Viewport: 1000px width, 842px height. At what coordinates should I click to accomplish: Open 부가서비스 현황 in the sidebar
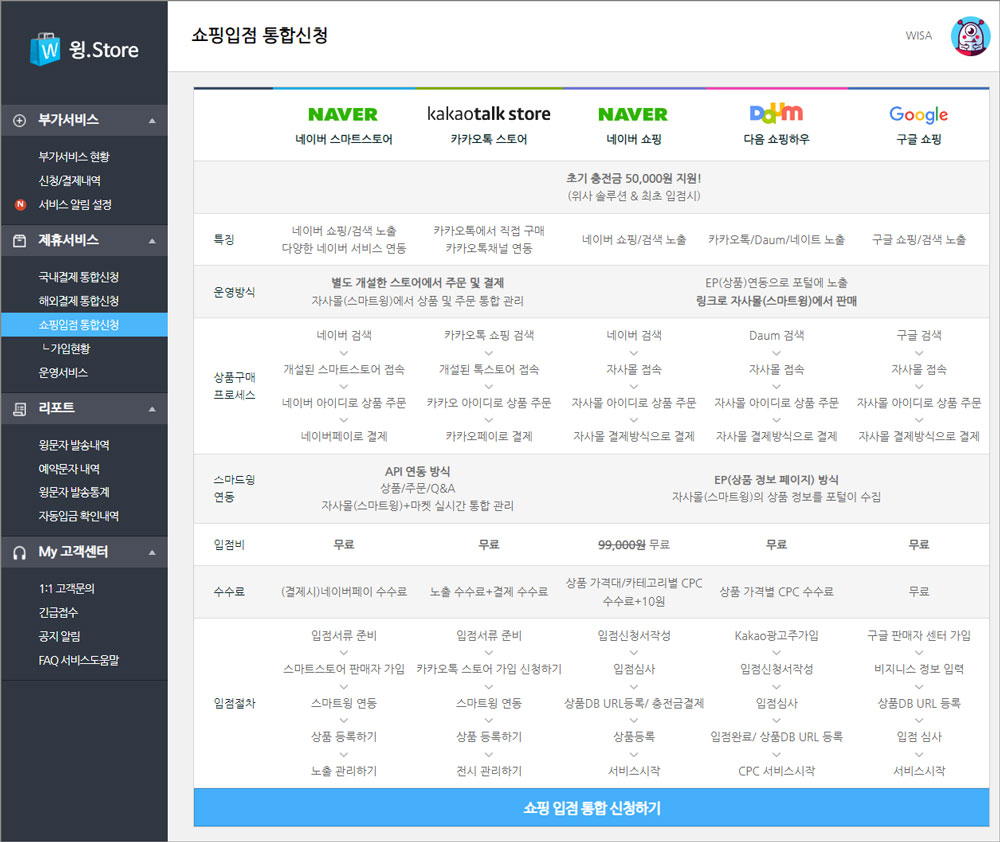74,157
